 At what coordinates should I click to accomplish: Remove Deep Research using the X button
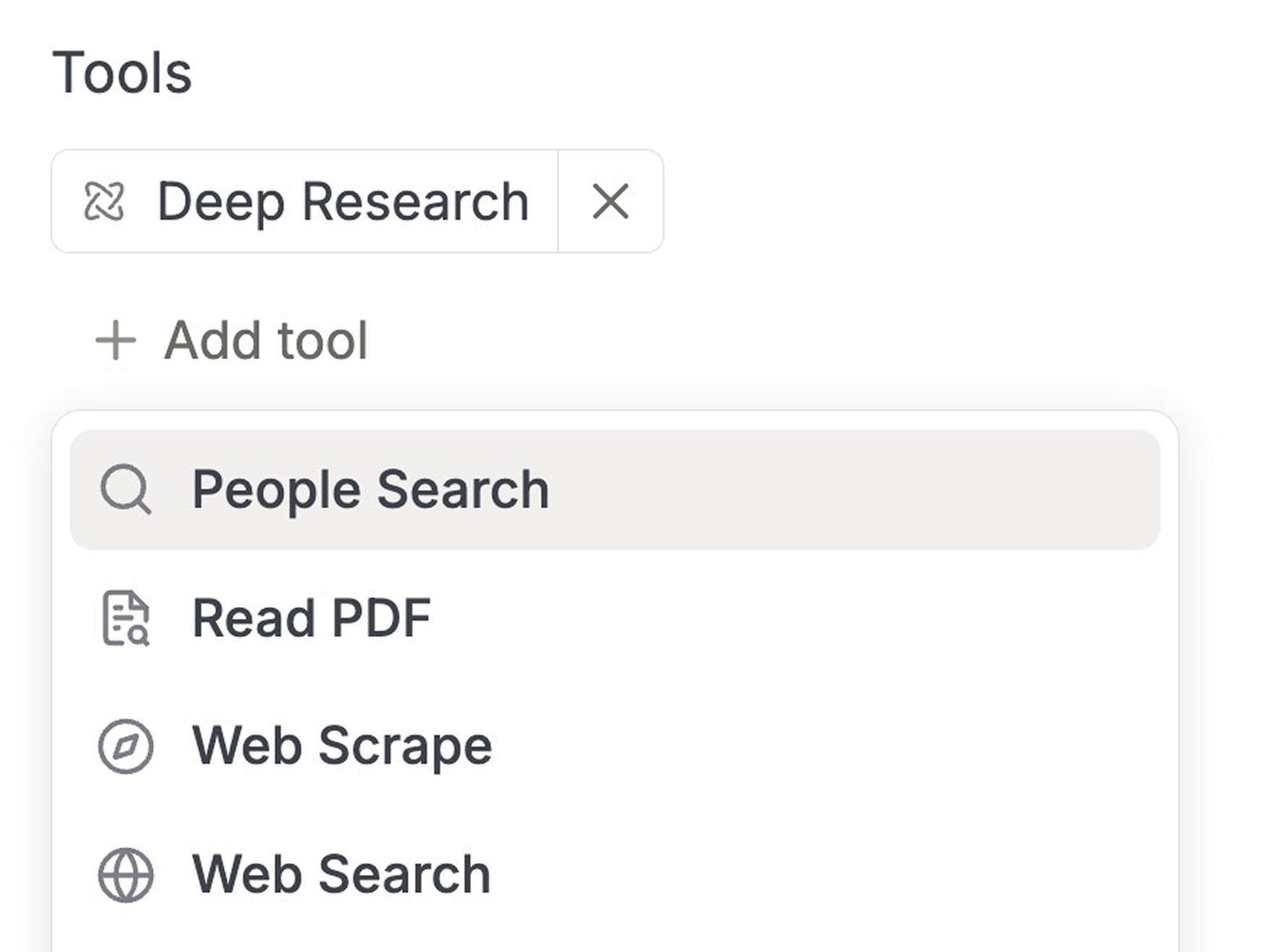pyautogui.click(x=610, y=200)
